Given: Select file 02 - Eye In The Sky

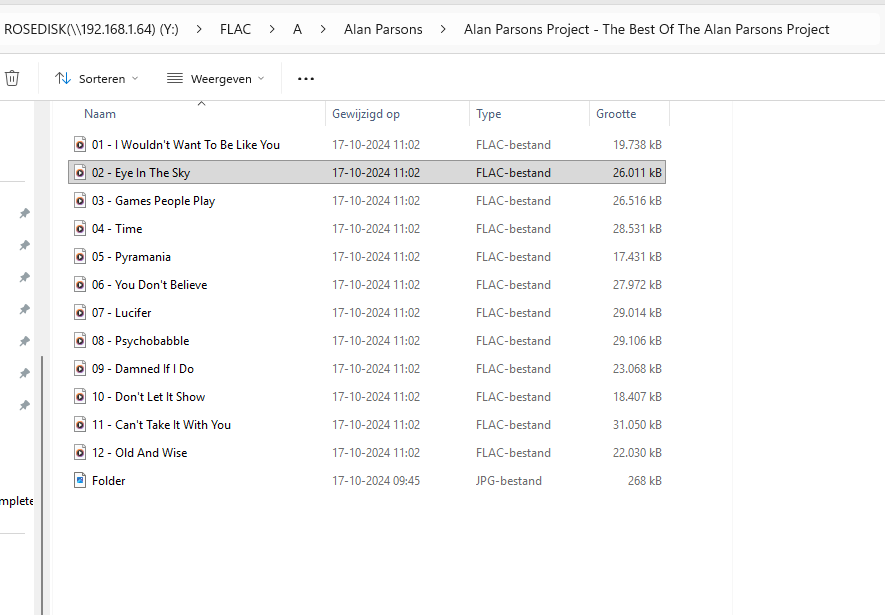Looking at the screenshot, I should pos(141,173).
